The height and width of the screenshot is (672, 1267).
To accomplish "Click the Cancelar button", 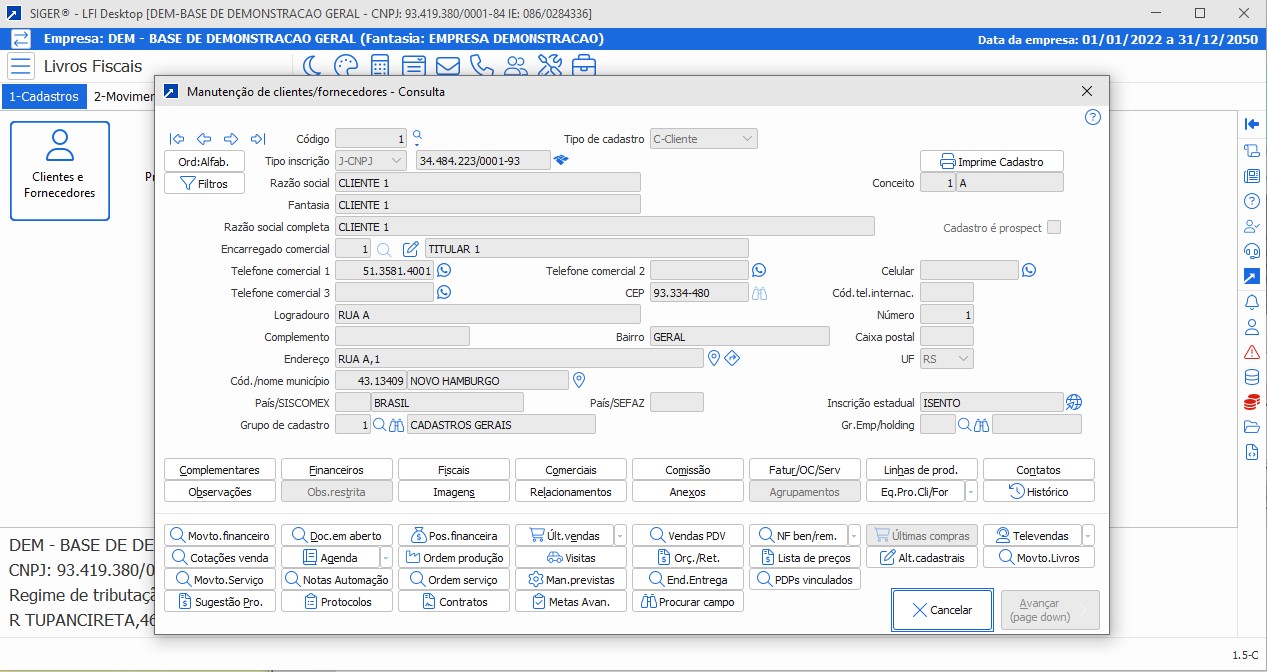I will [x=942, y=609].
